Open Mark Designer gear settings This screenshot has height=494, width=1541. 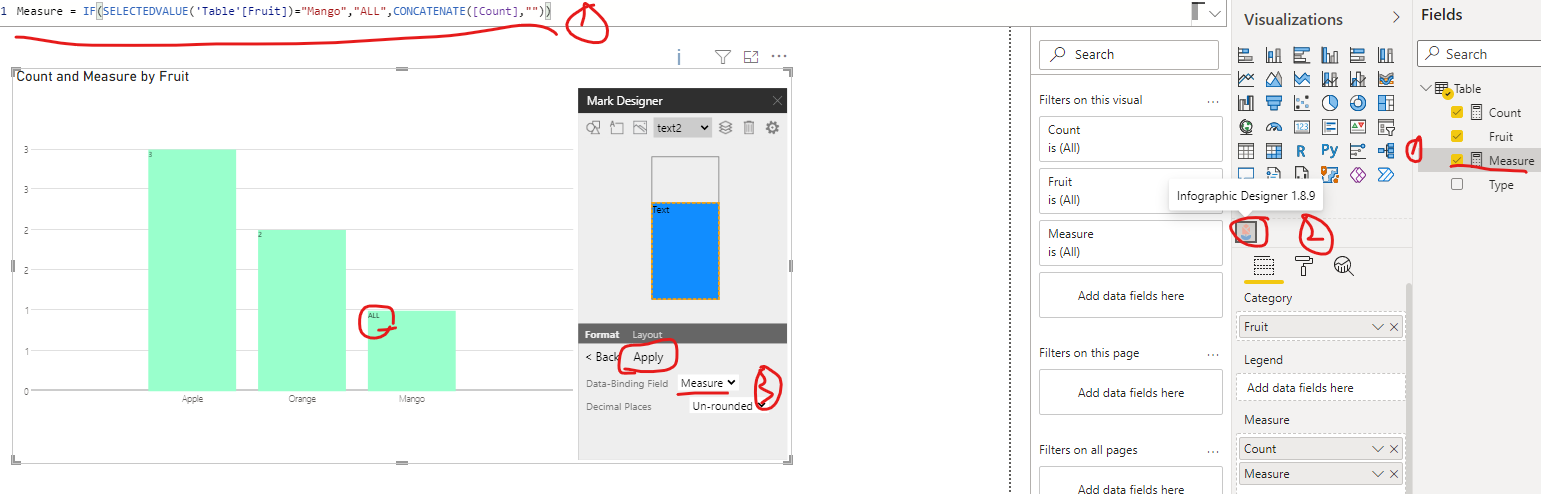[x=772, y=127]
